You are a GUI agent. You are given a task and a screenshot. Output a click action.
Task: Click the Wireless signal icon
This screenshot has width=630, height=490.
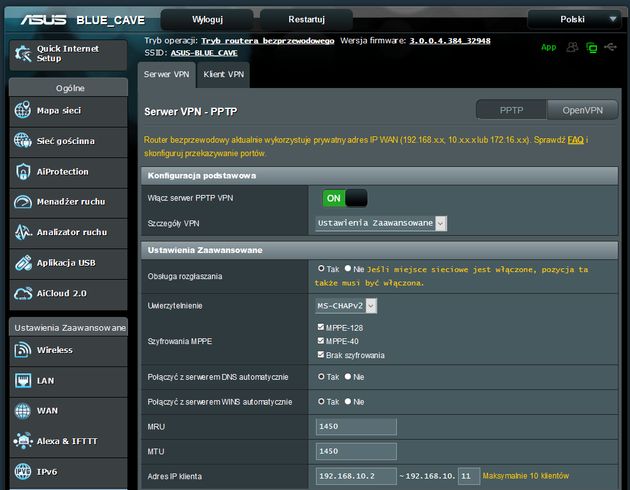(x=22, y=350)
